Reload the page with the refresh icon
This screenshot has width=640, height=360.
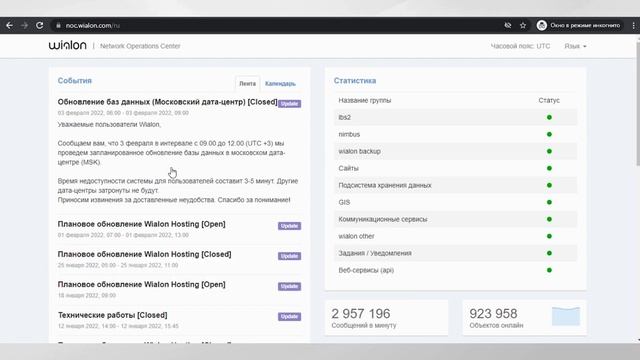[x=40, y=25]
